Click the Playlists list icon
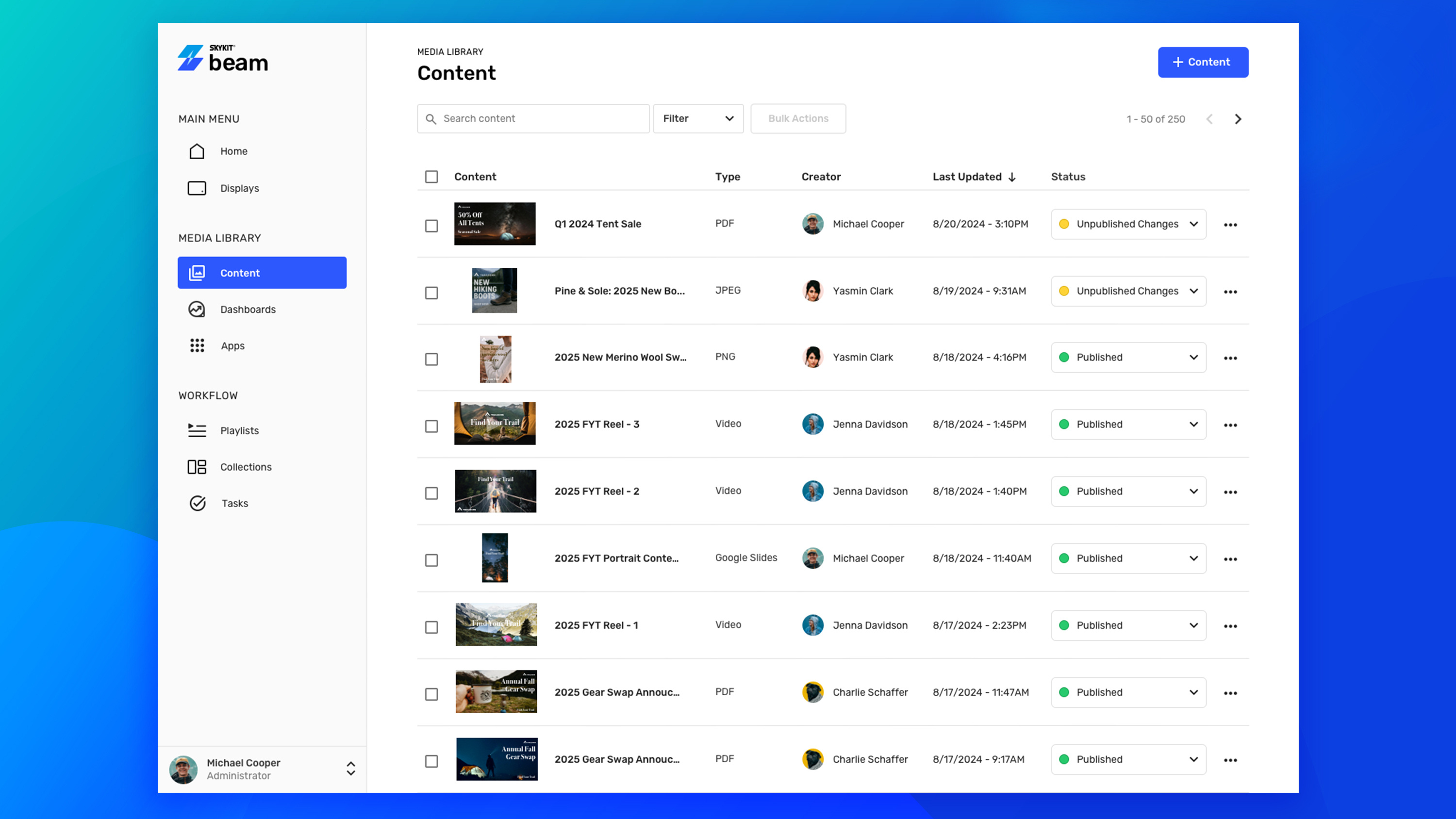 coord(197,430)
